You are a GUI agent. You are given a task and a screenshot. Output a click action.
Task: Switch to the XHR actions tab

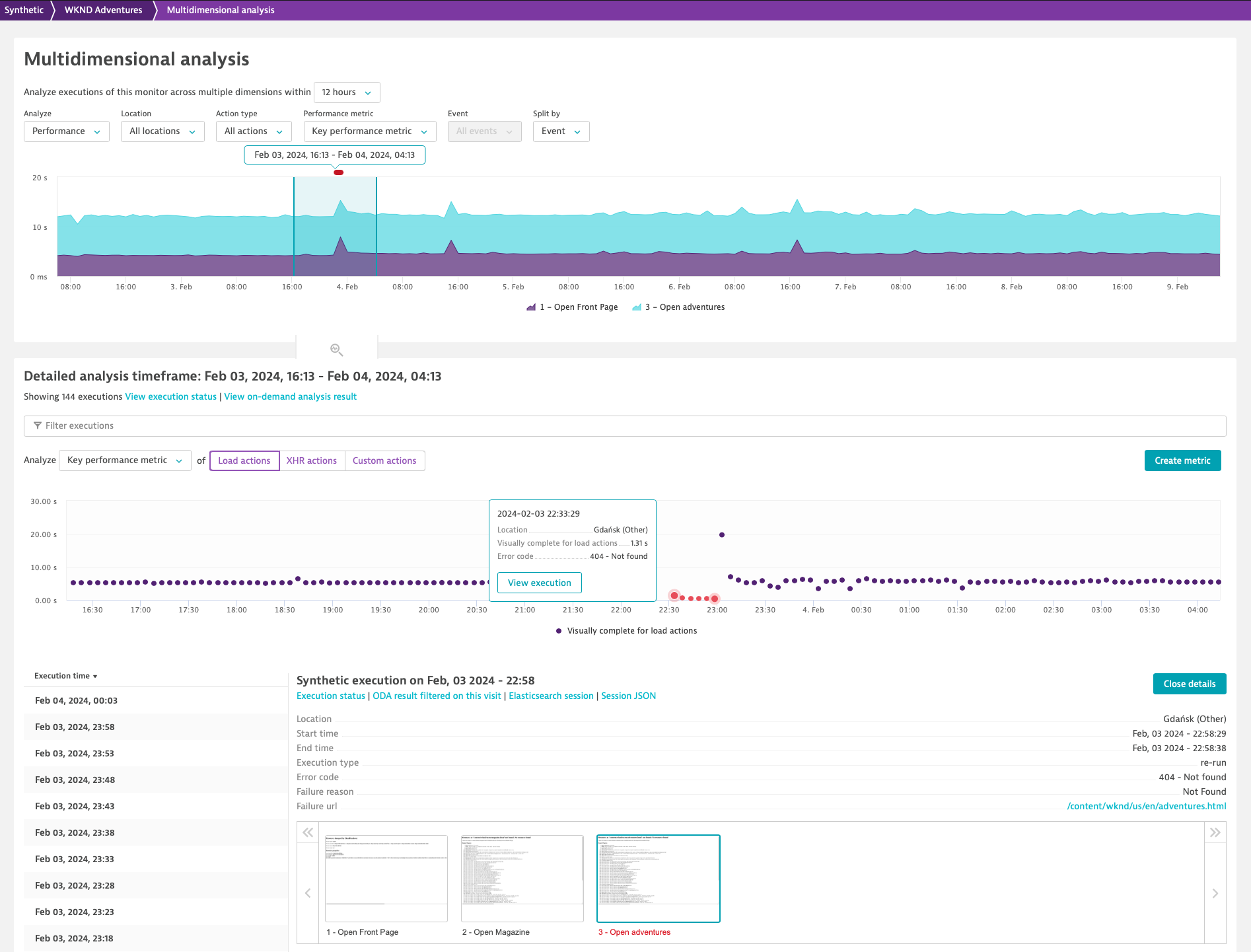tap(312, 460)
